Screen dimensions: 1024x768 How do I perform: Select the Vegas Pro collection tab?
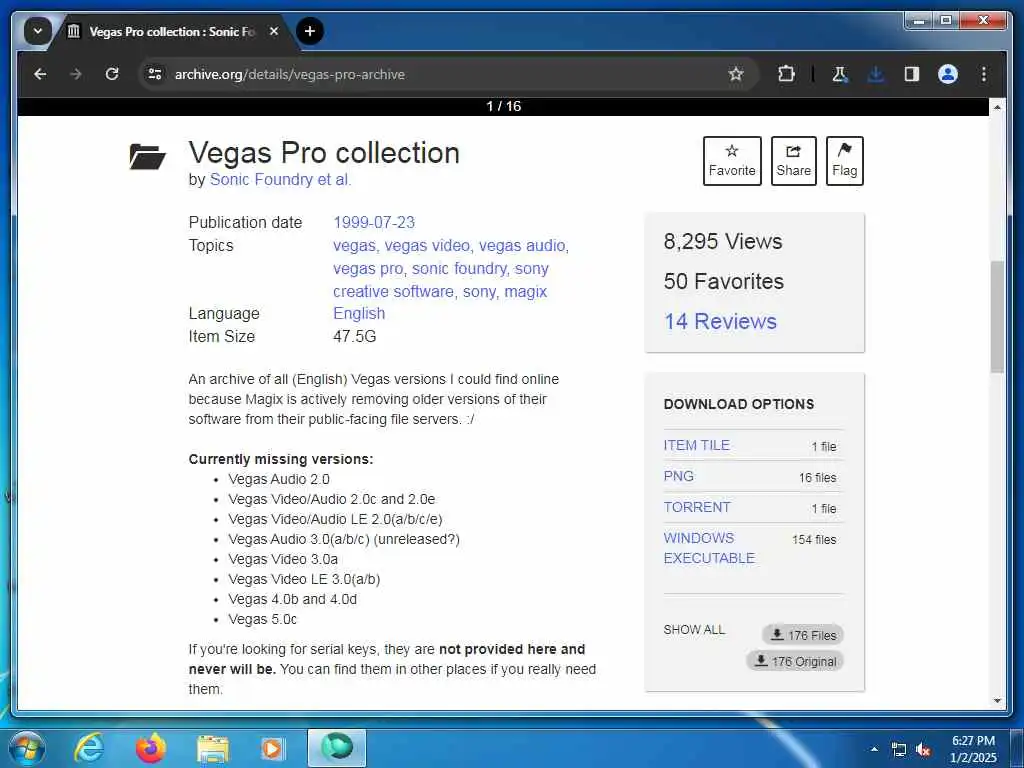click(172, 31)
